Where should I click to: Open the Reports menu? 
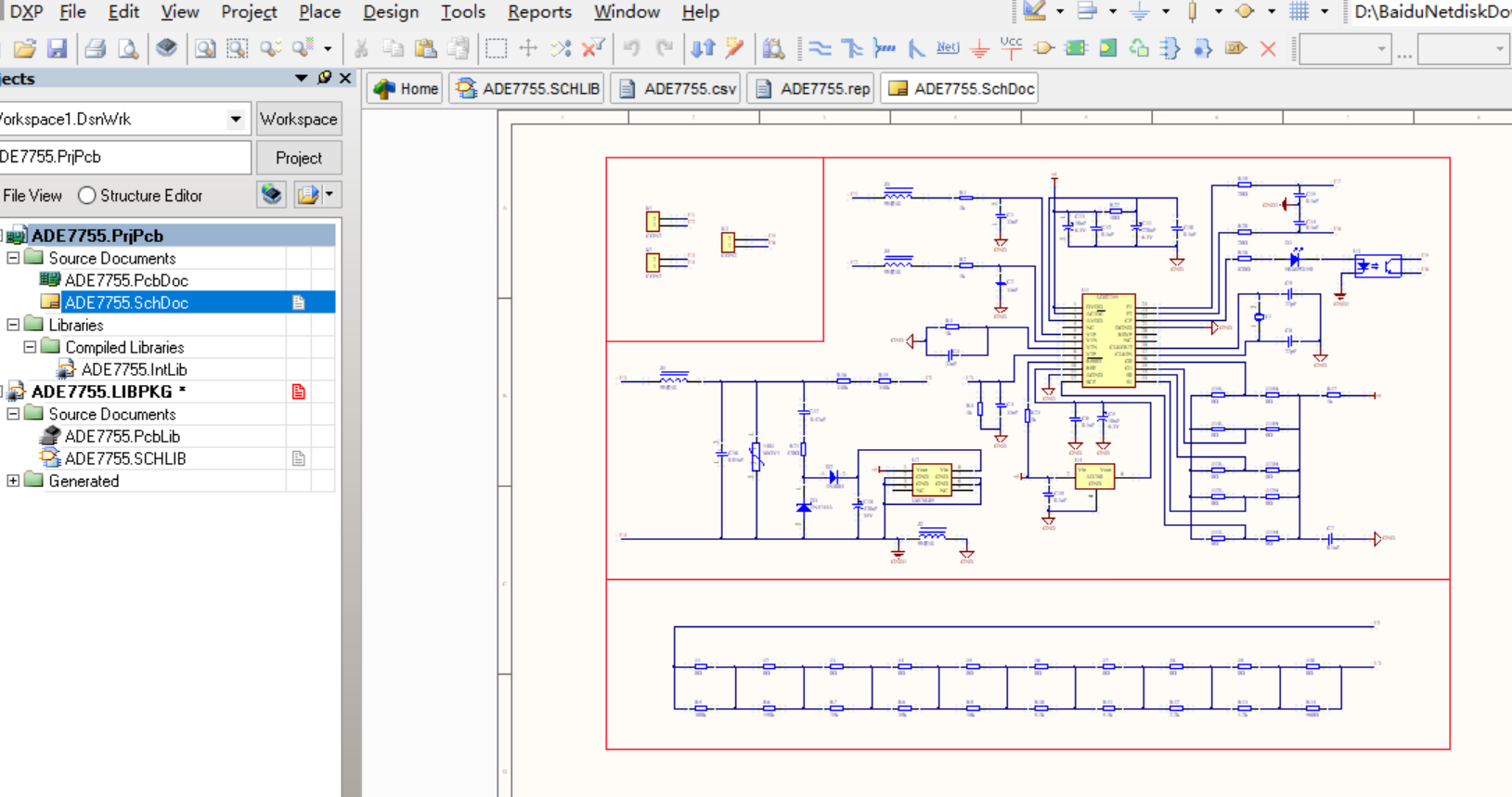tap(539, 12)
